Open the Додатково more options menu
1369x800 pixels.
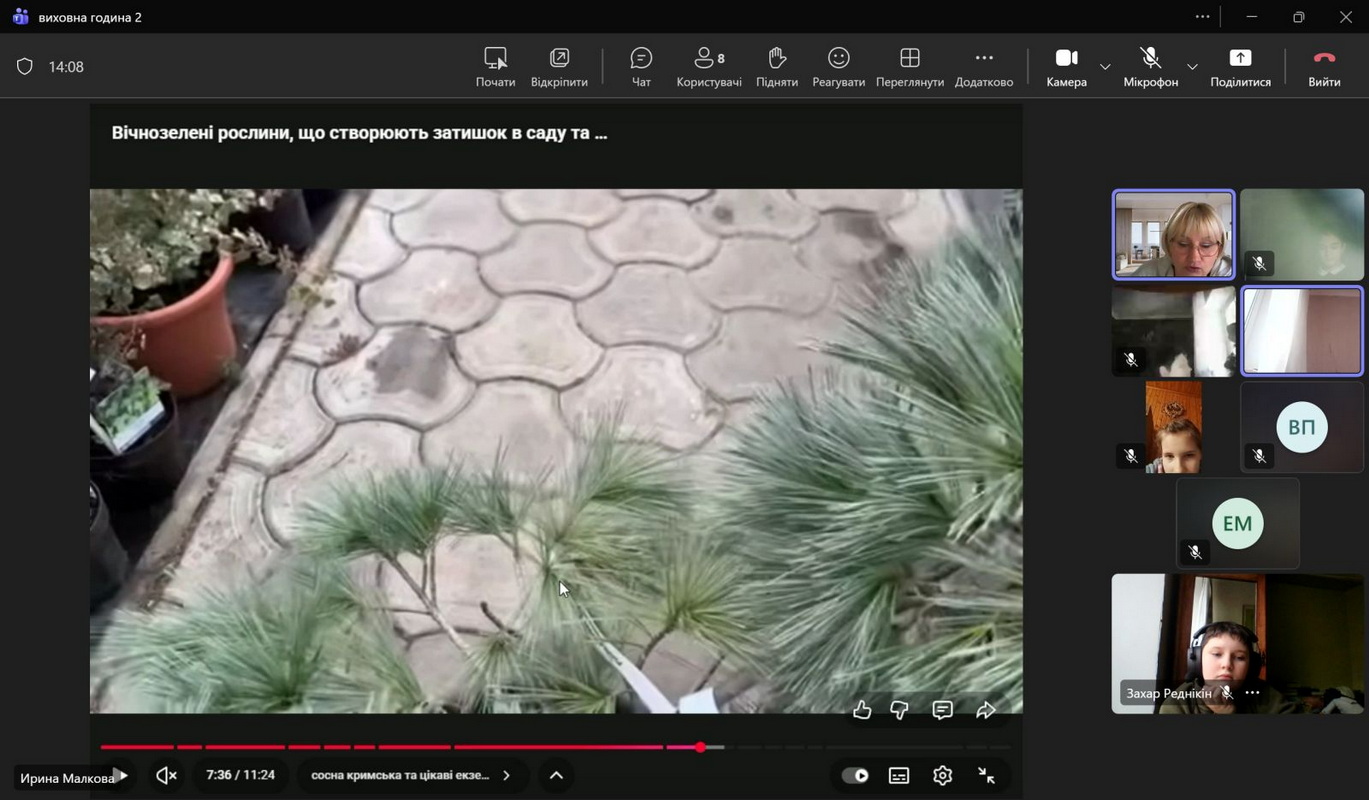click(x=984, y=67)
